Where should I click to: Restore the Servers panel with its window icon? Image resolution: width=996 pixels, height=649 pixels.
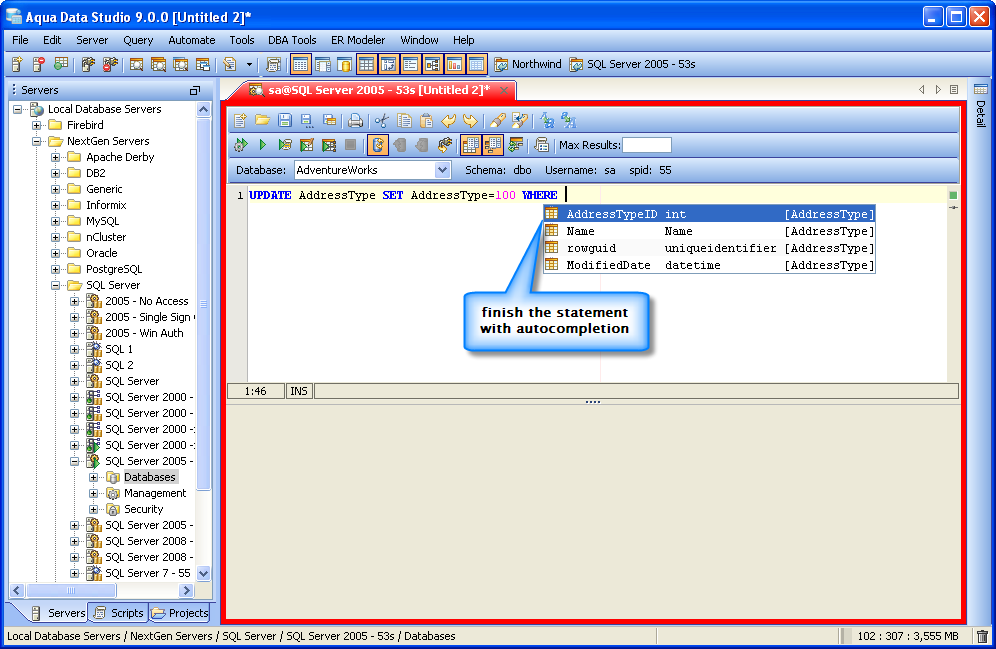(195, 90)
